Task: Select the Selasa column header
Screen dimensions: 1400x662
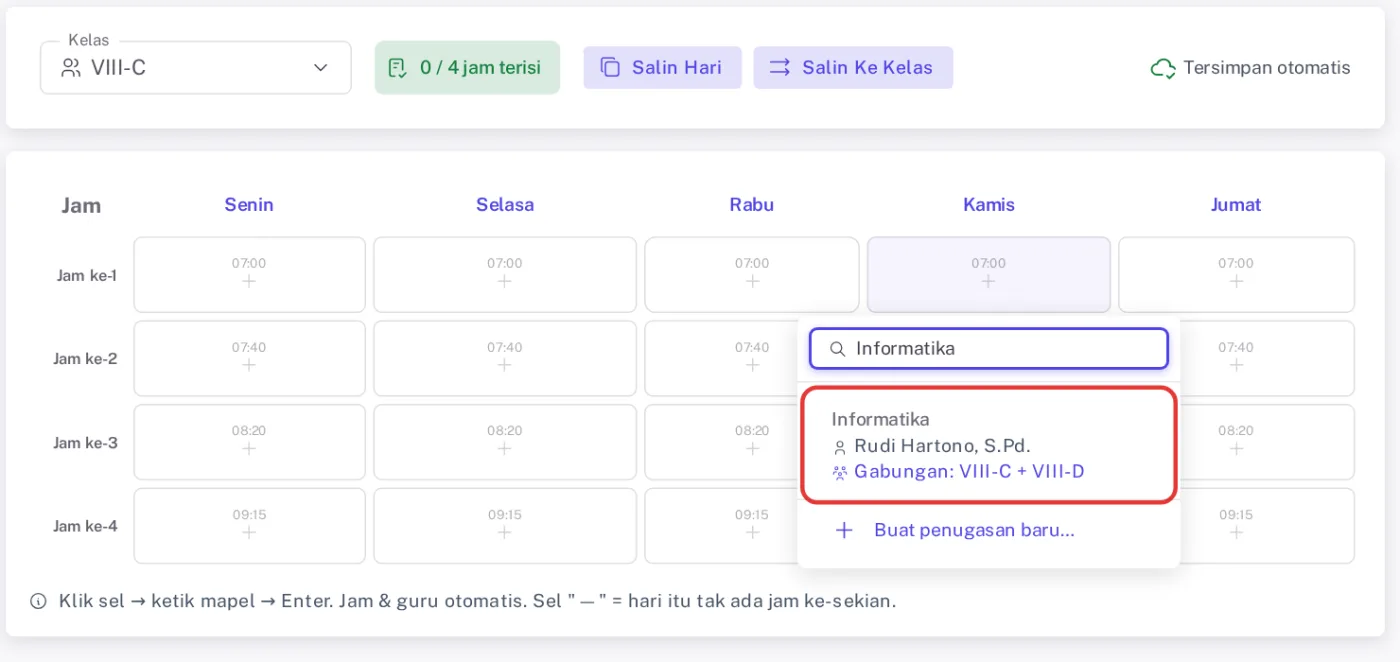Action: pos(505,205)
